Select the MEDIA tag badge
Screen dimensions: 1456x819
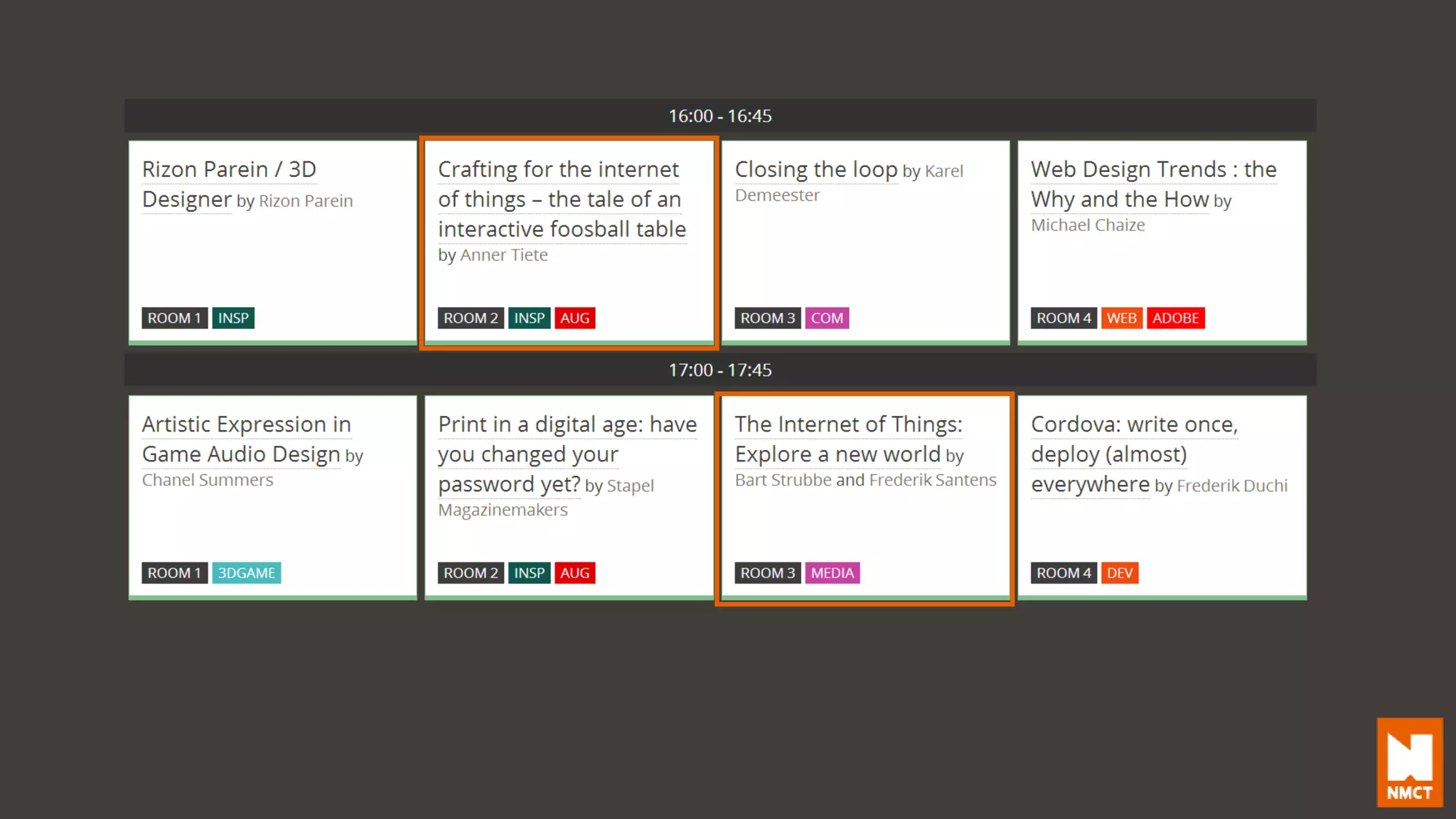coord(832,573)
